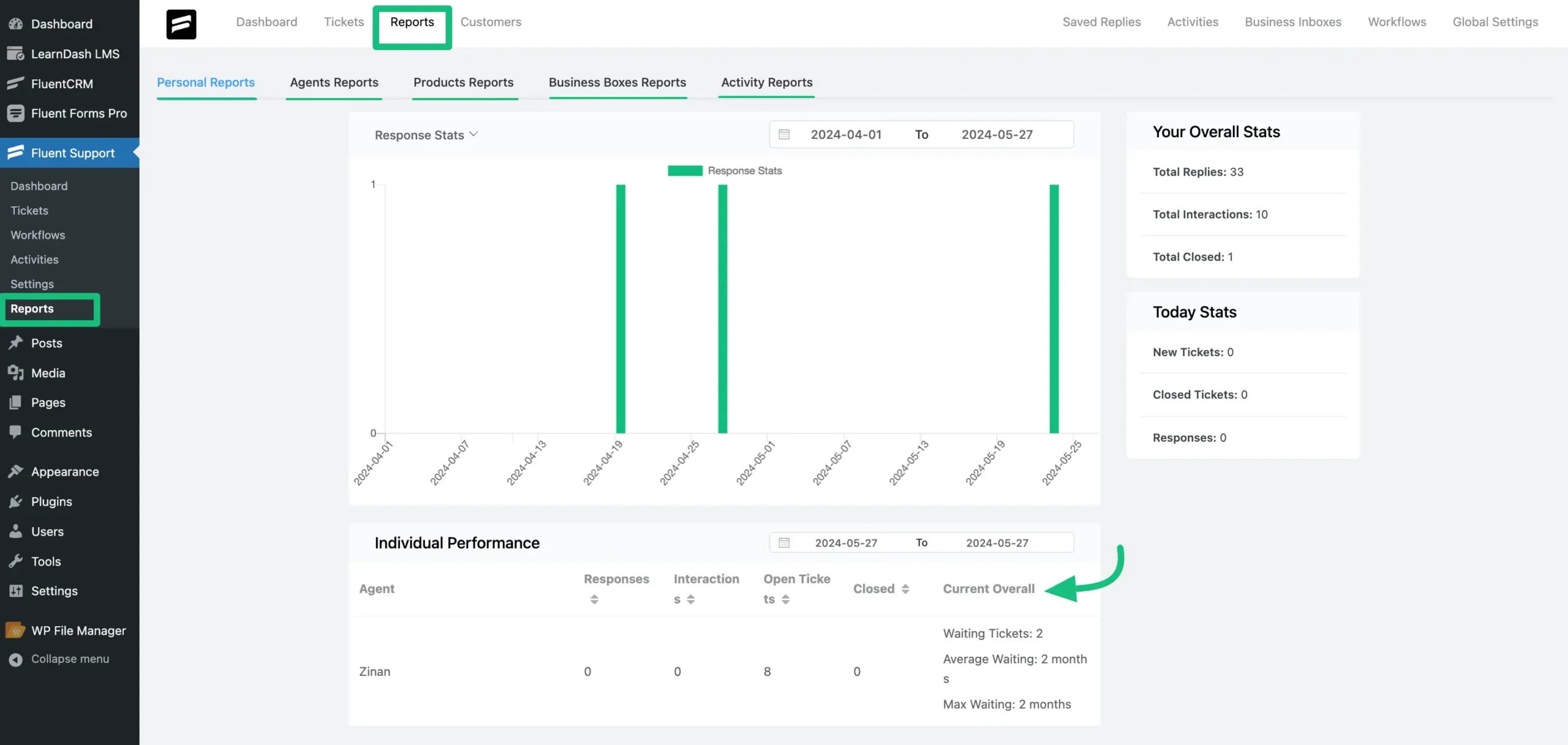Click the WP File Manager icon

(16, 630)
